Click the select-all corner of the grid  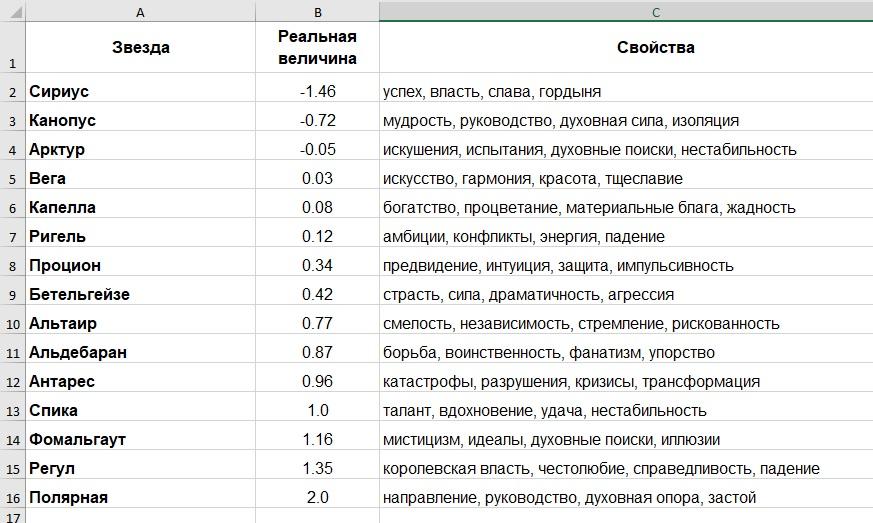(12, 12)
